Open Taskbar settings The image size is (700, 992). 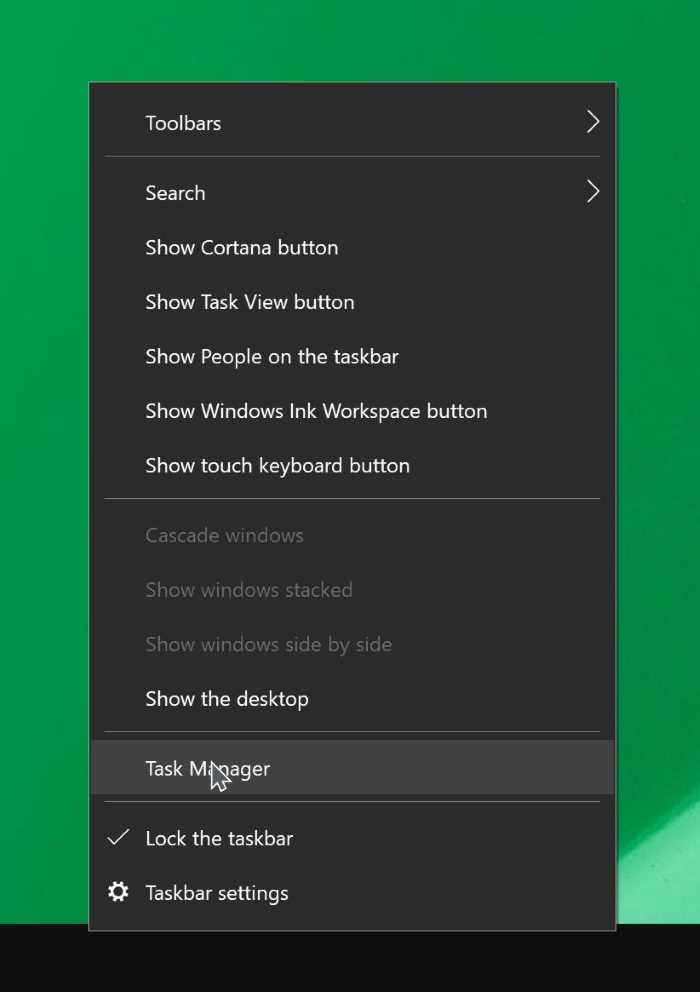(x=352, y=893)
